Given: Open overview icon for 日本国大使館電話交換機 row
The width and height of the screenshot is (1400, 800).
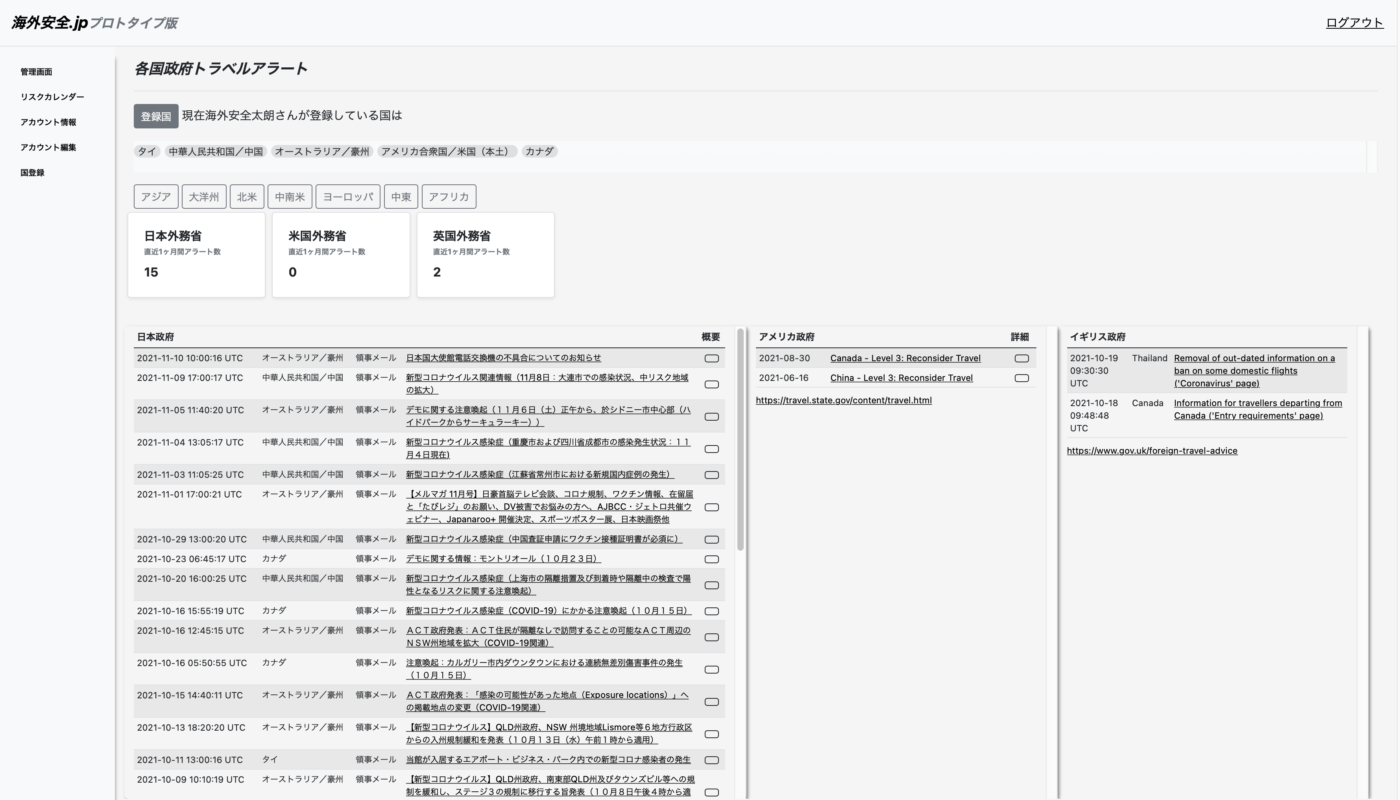Looking at the screenshot, I should [711, 358].
